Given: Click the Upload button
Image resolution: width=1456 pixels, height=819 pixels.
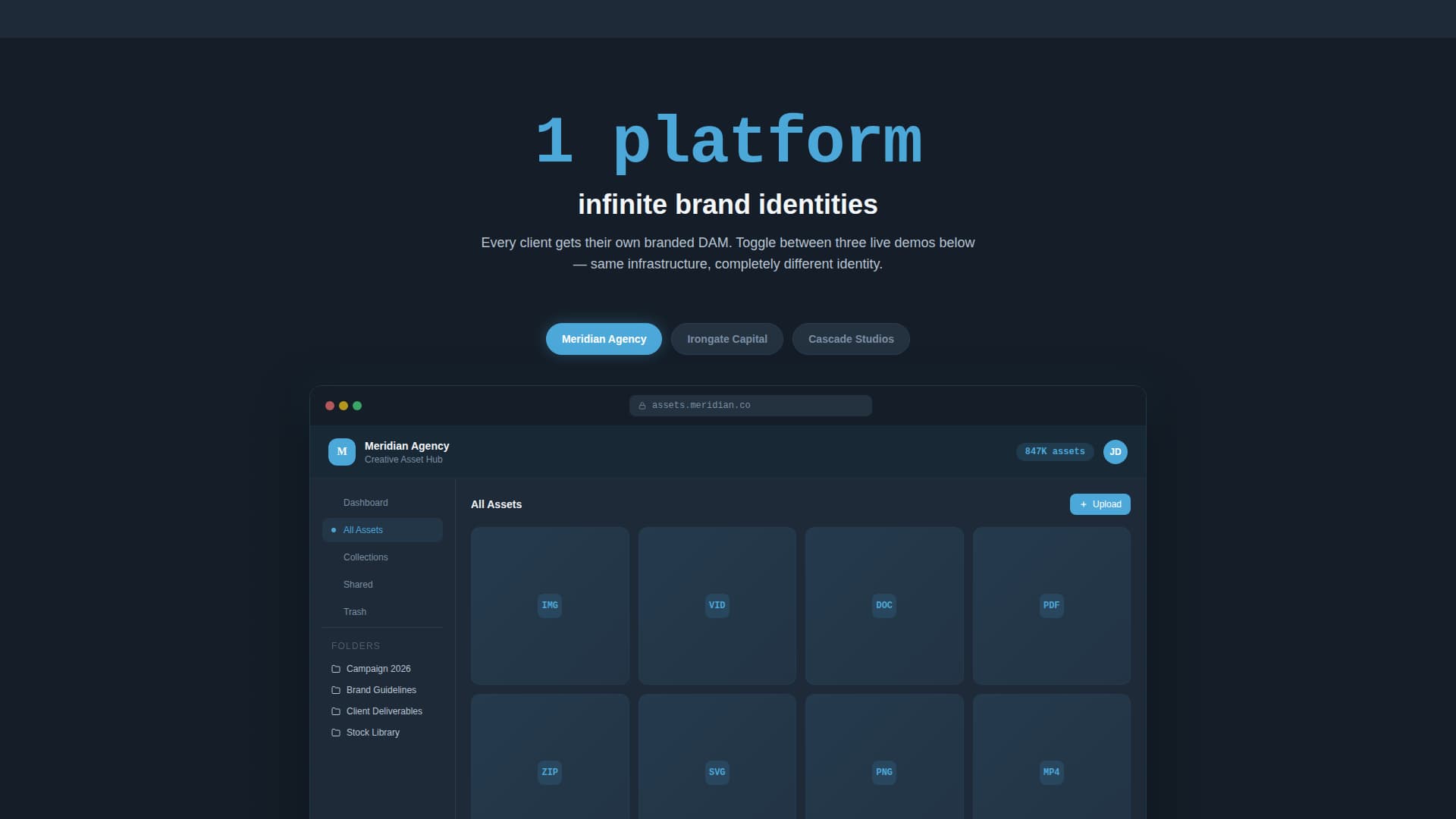Looking at the screenshot, I should point(1100,504).
